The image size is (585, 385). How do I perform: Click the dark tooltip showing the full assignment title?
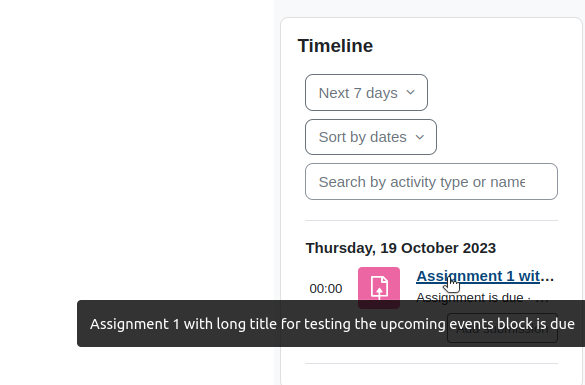click(x=331, y=323)
